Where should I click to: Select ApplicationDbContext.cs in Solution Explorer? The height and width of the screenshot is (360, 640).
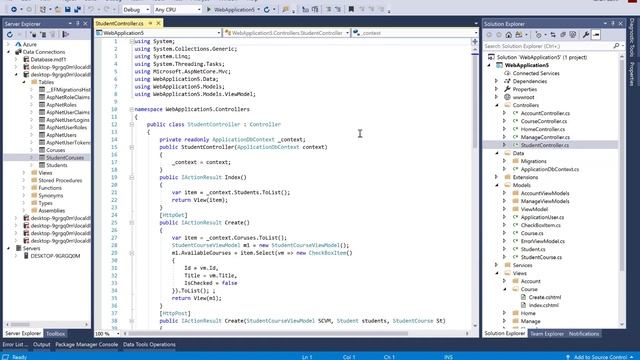[x=549, y=169]
